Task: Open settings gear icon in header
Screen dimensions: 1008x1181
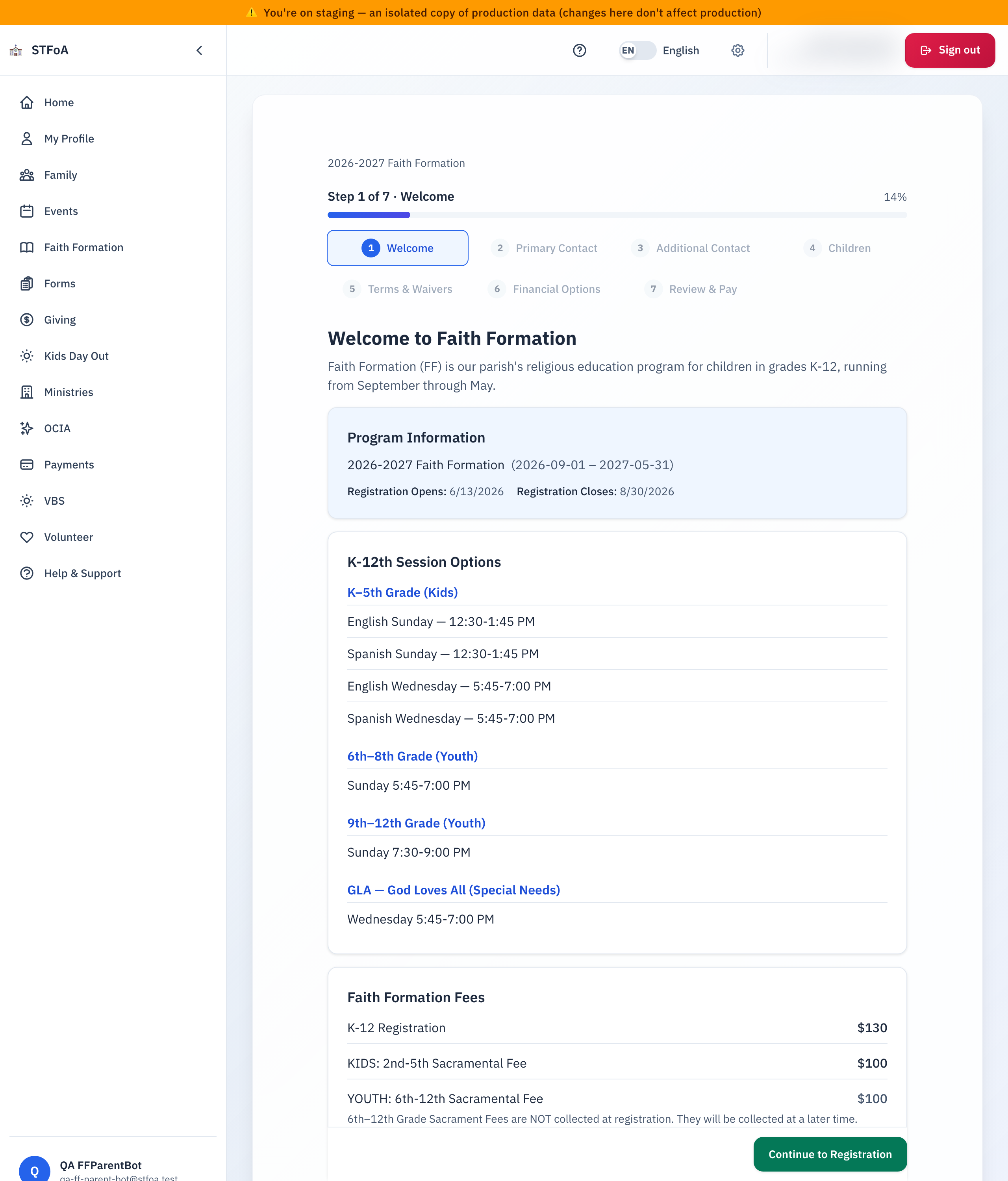Action: tap(738, 50)
